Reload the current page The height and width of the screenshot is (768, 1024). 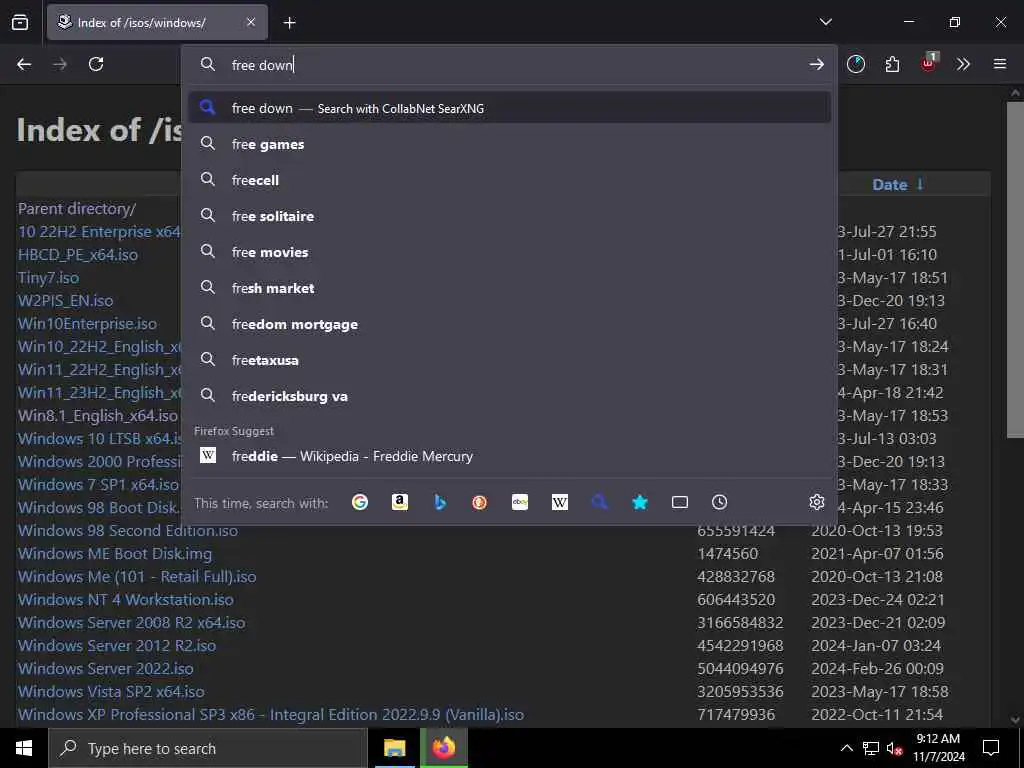tap(96, 64)
